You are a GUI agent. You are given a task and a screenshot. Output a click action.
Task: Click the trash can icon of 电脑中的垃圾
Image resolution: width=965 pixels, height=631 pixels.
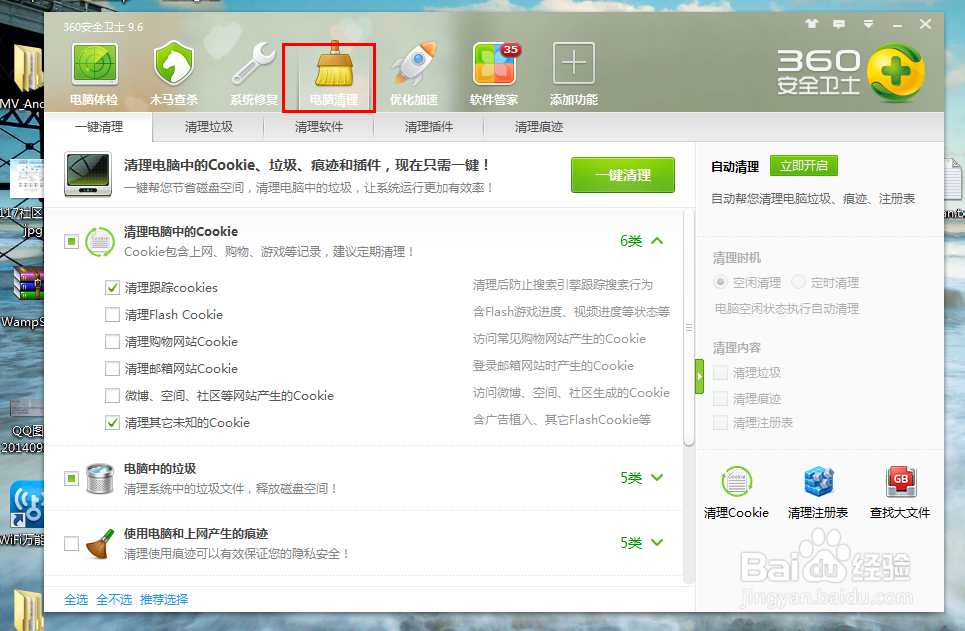[x=100, y=478]
